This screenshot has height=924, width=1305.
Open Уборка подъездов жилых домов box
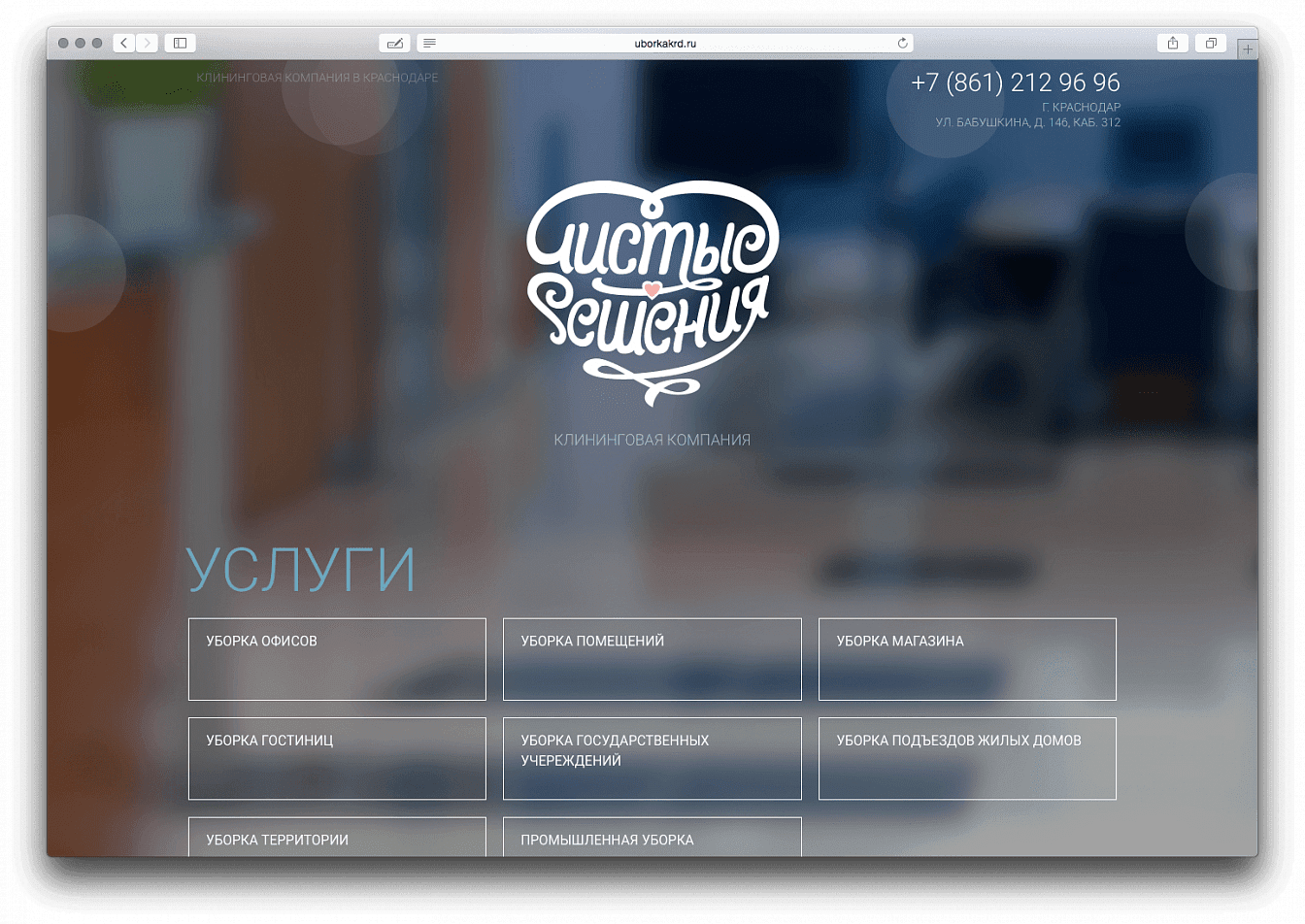point(967,759)
